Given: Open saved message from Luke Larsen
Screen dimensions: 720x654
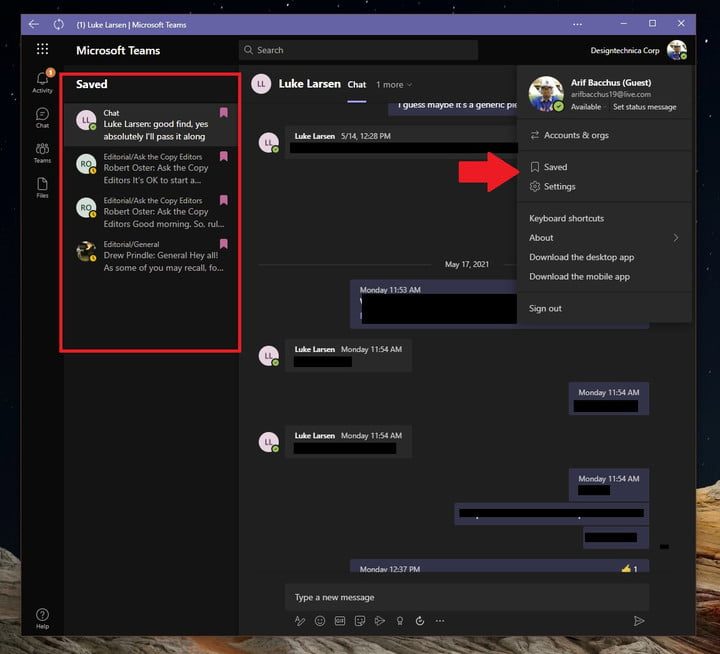Looking at the screenshot, I should 150,124.
